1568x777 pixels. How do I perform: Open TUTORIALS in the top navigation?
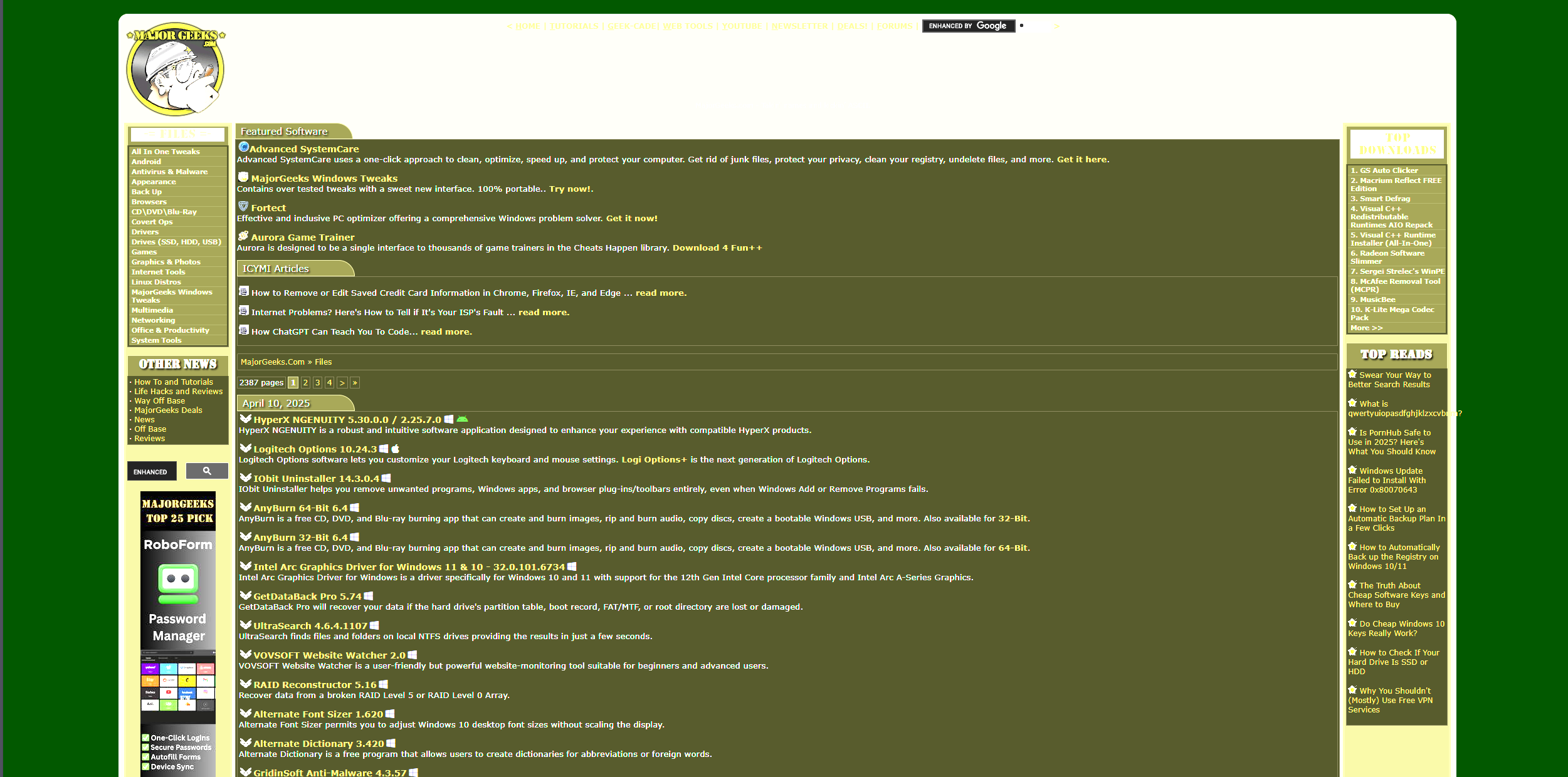[574, 26]
